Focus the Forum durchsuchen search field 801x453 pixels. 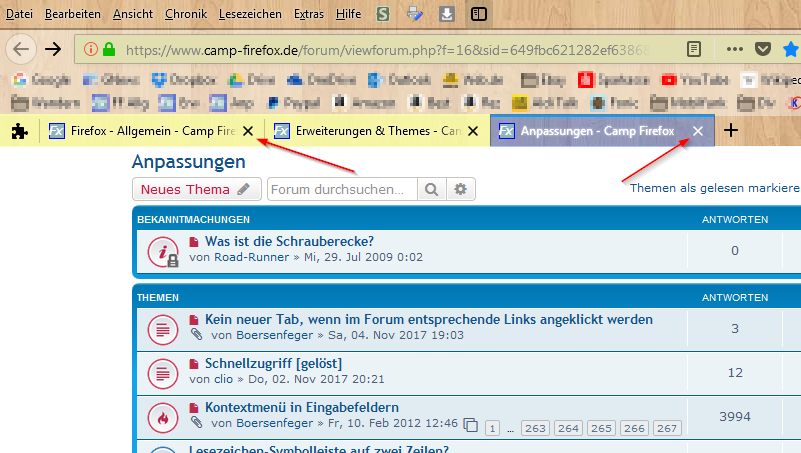pos(342,189)
